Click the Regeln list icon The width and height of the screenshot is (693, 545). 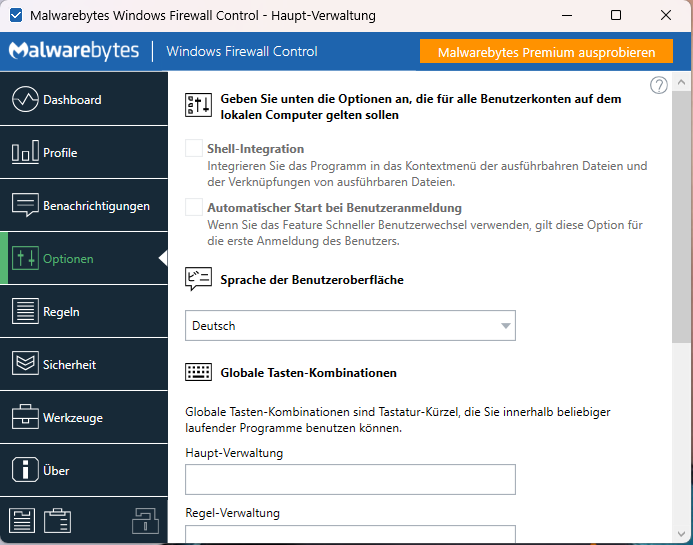point(25,311)
